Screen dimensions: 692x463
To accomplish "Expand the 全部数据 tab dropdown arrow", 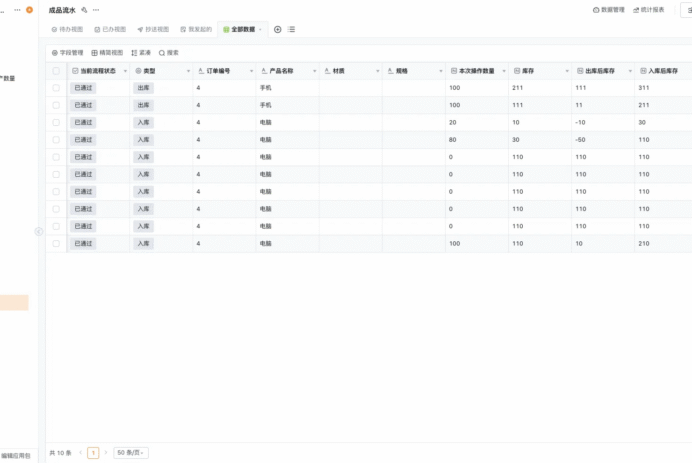I will pos(260,30).
